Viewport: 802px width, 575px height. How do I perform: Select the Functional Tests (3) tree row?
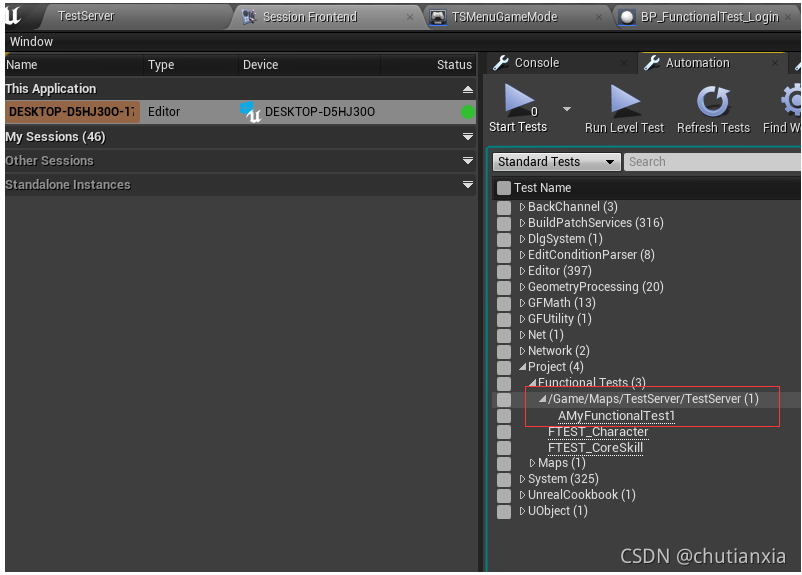(x=591, y=383)
